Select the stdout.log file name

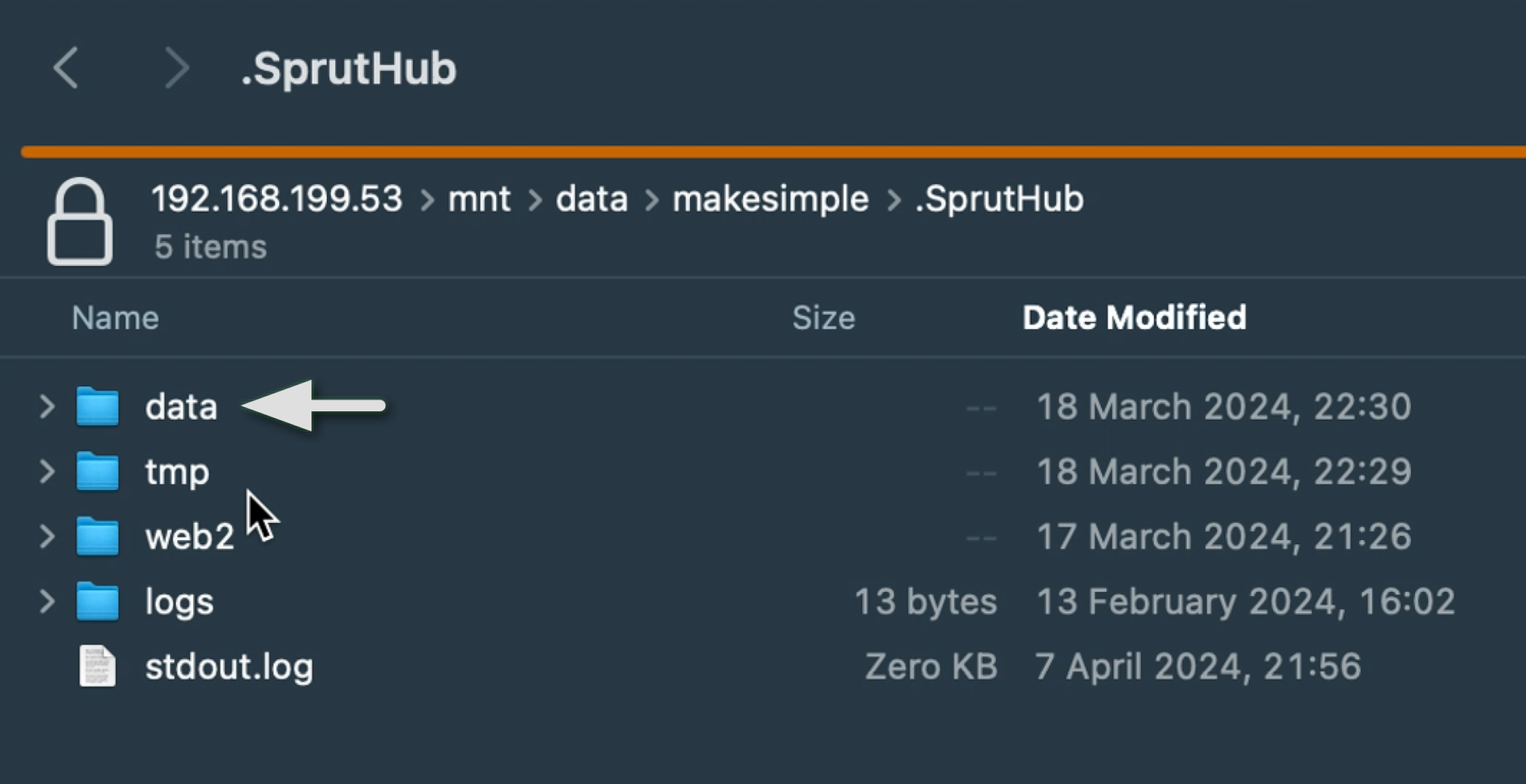(229, 666)
